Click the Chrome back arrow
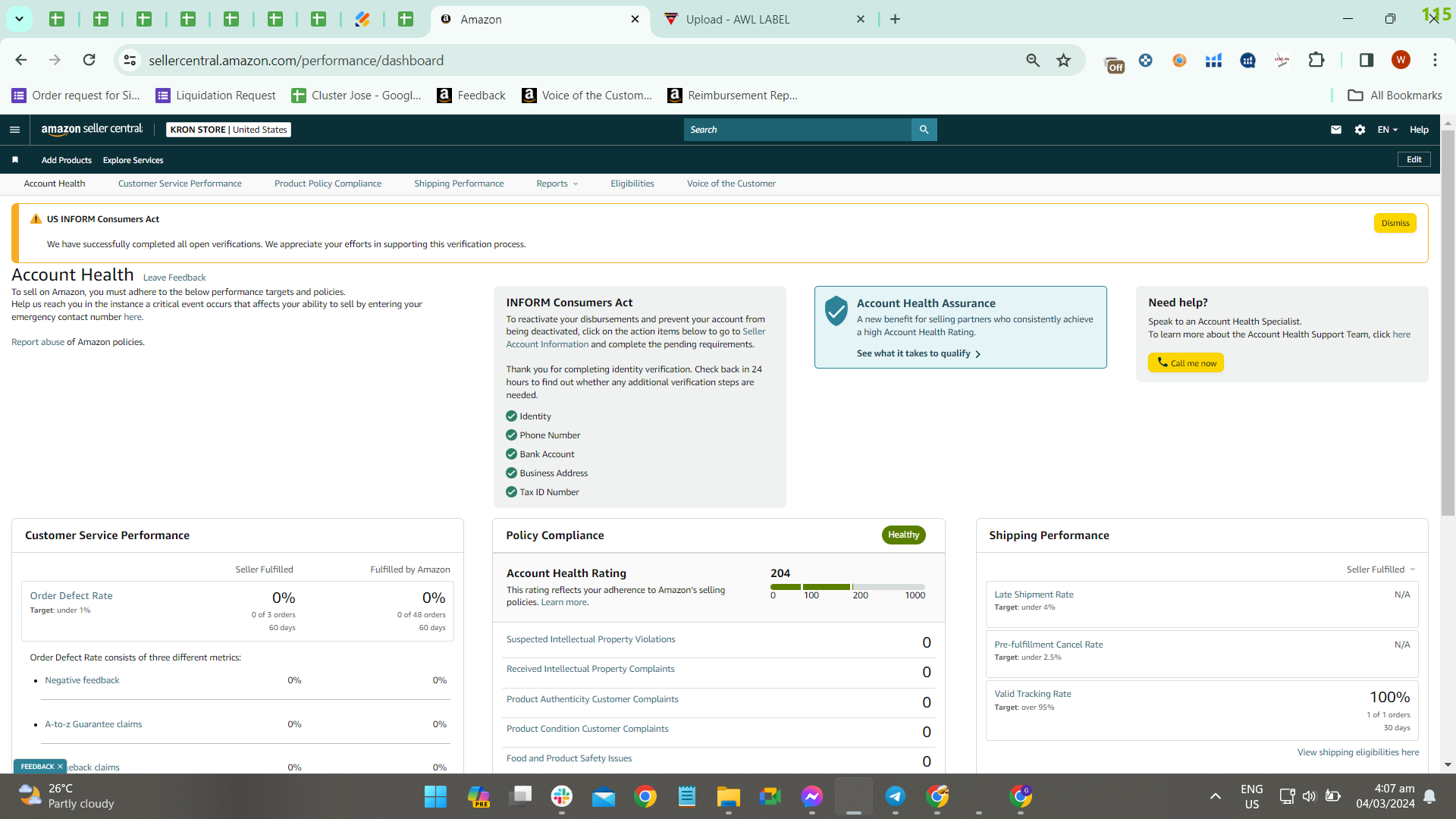Viewport: 1456px width, 819px height. 21,61
